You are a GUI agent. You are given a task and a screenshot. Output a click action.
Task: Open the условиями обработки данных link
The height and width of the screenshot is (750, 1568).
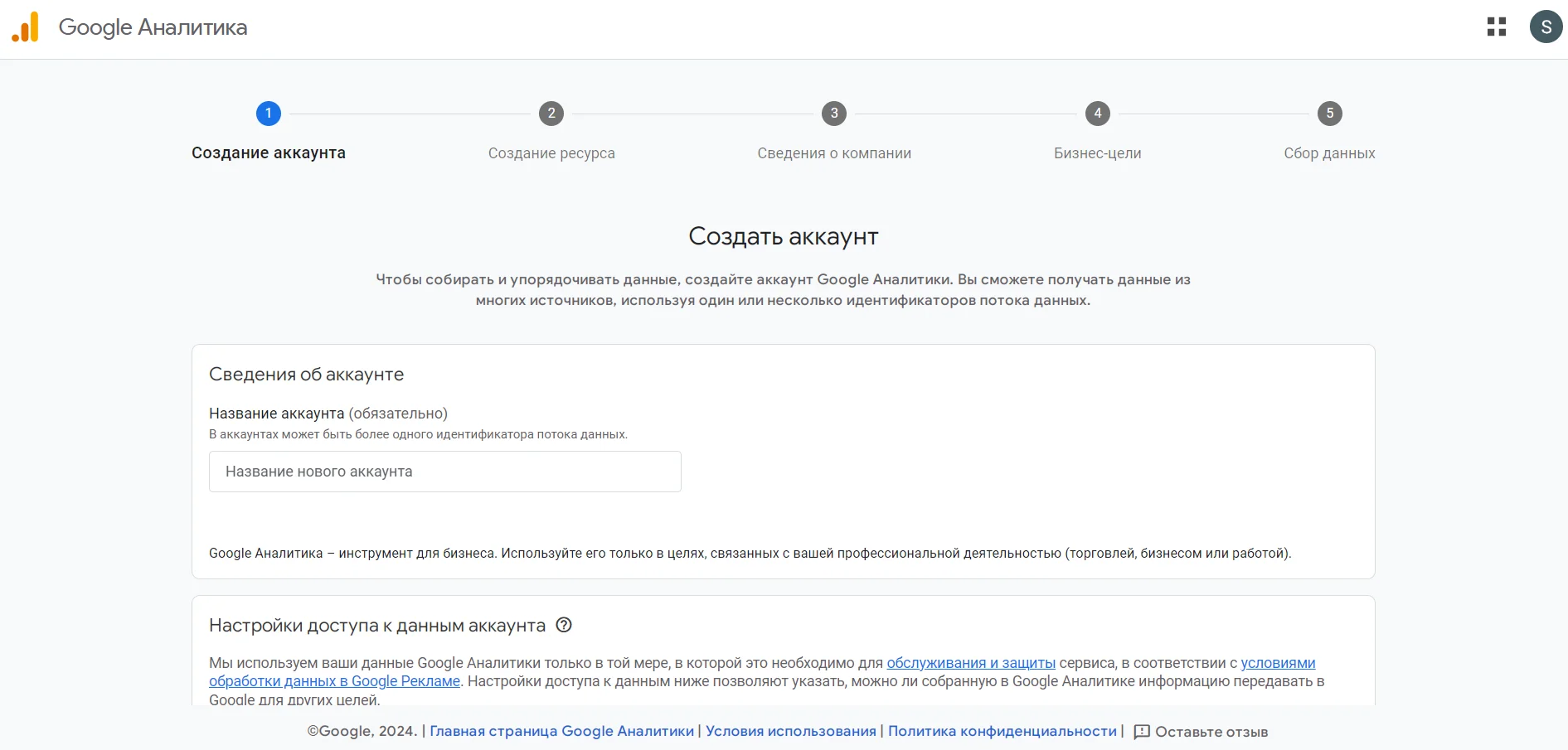[1278, 663]
